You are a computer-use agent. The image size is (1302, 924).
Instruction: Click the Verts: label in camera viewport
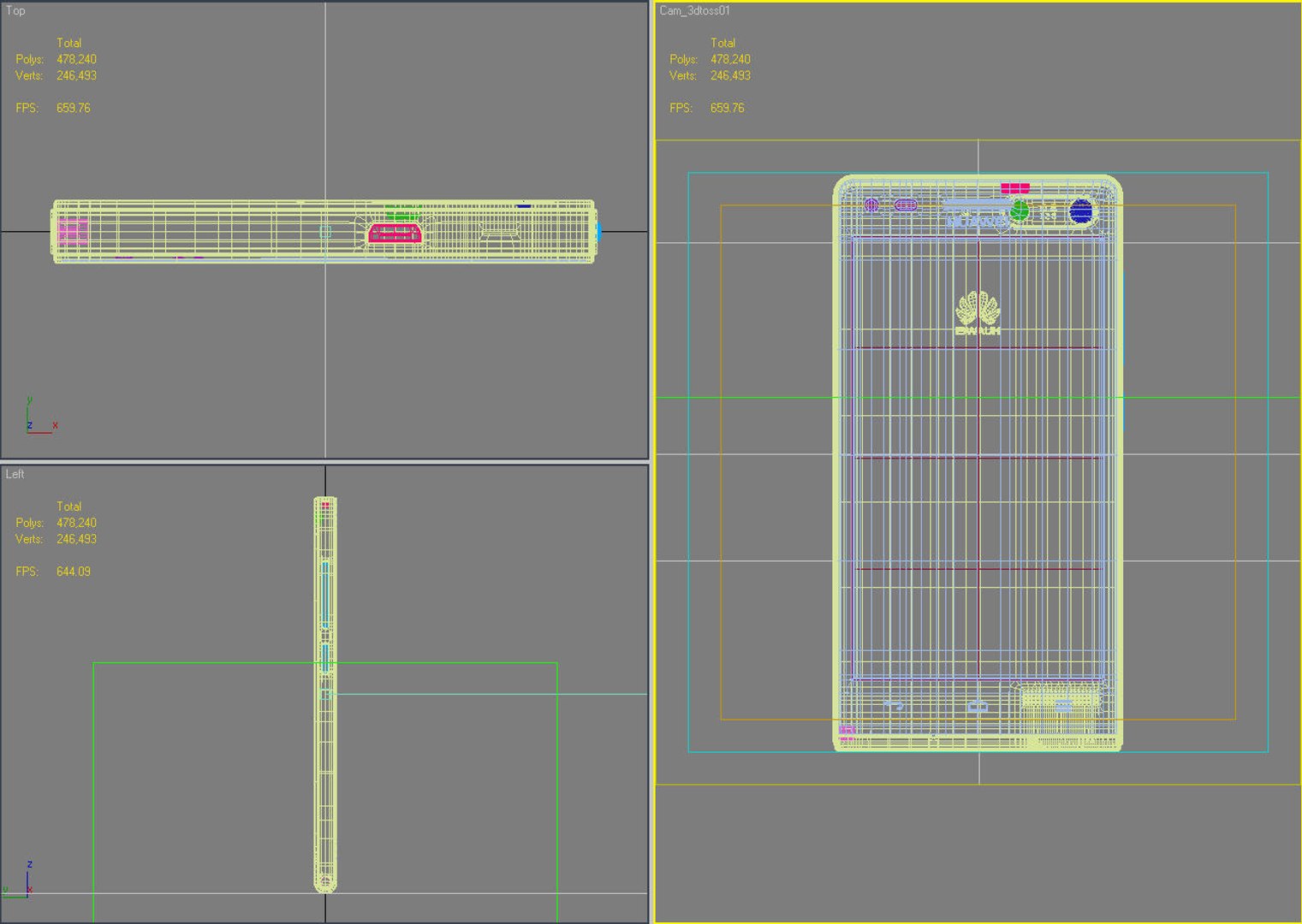click(x=683, y=75)
